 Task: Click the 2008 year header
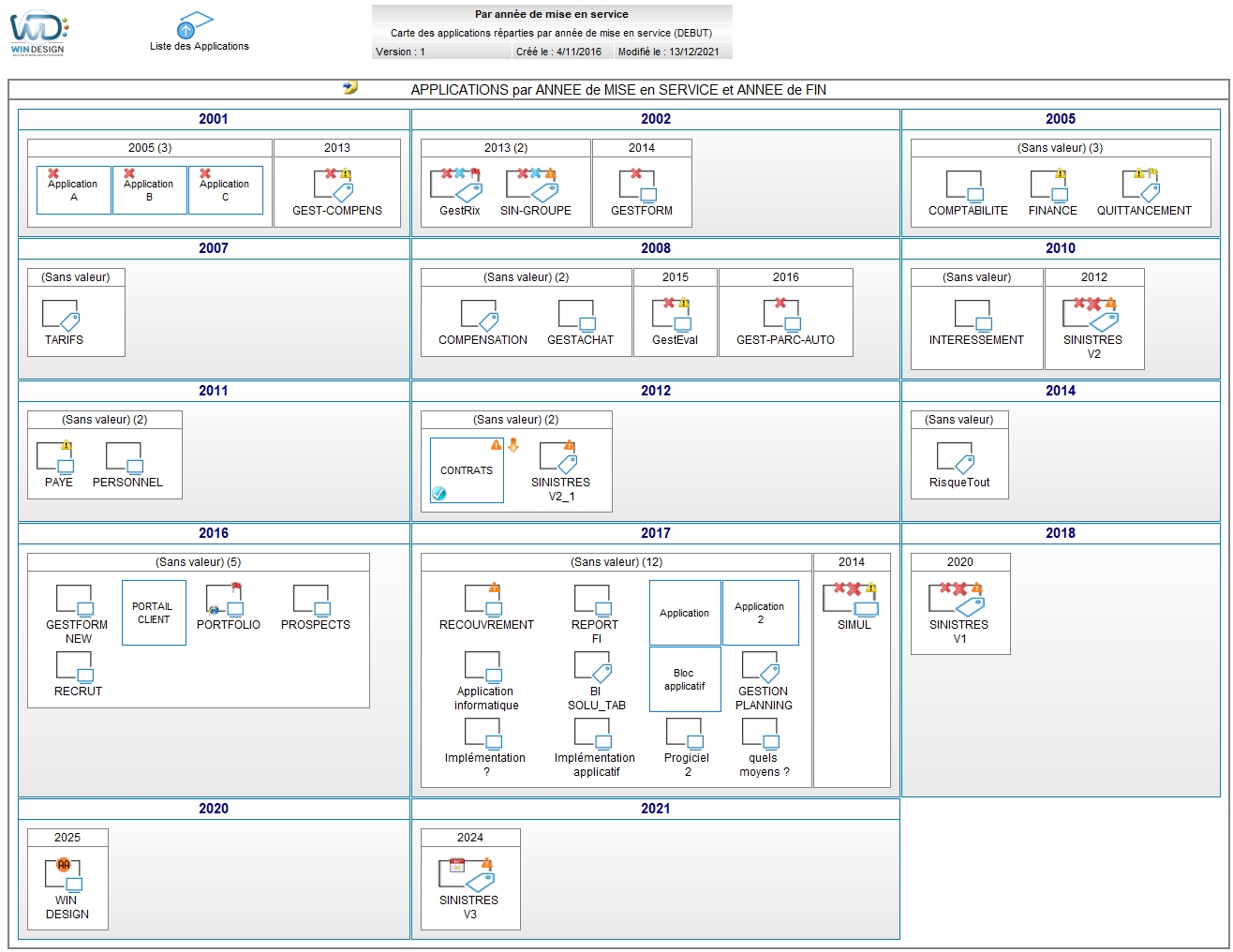(x=656, y=248)
